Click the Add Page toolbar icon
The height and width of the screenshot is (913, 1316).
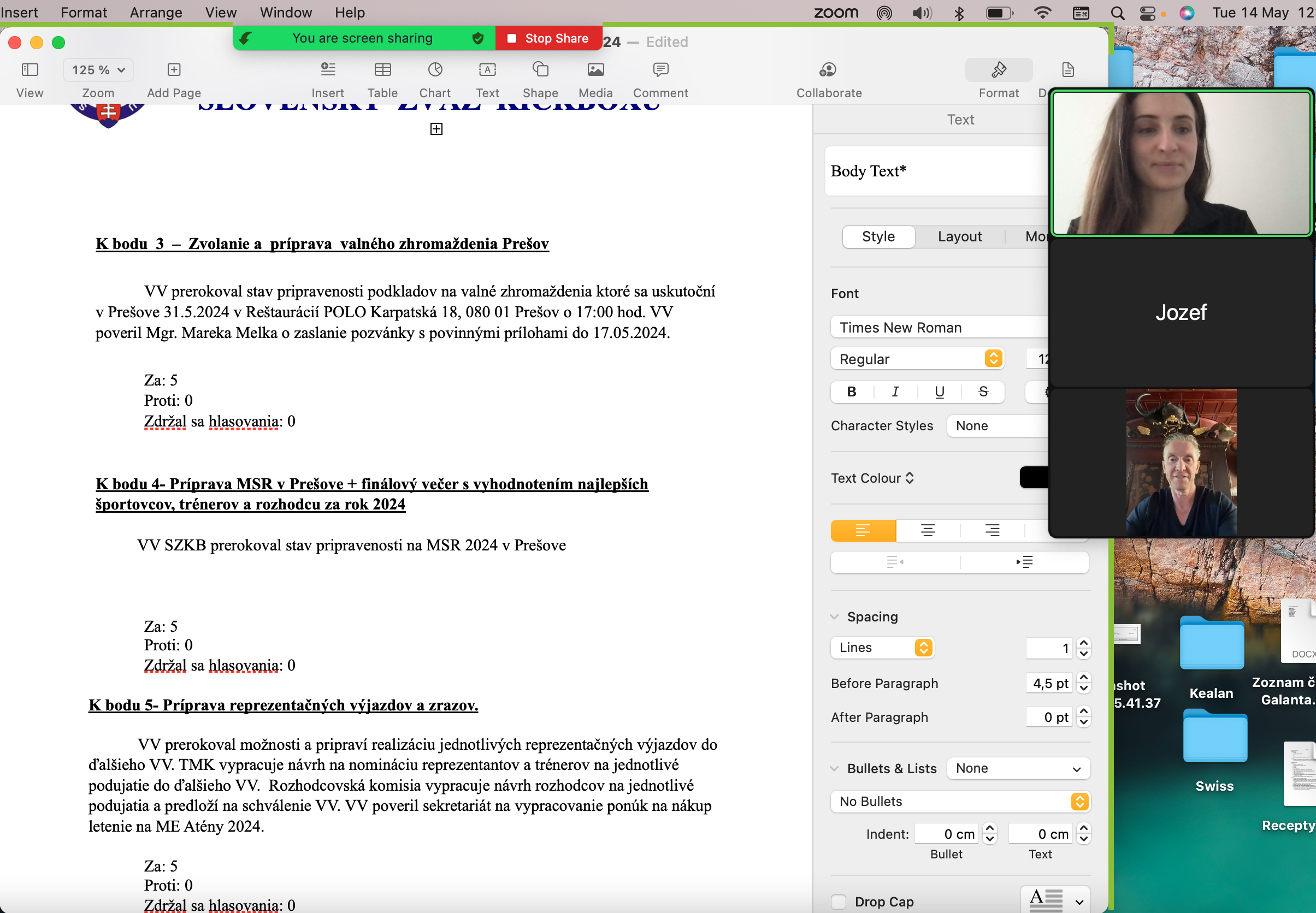[174, 70]
